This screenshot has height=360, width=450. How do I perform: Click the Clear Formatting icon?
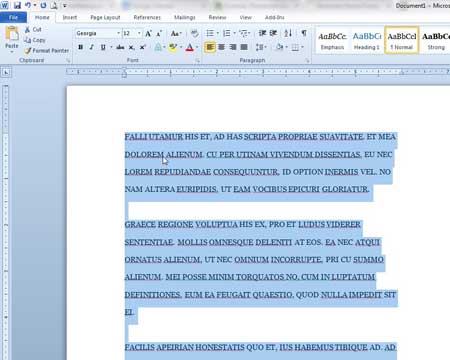click(195, 33)
